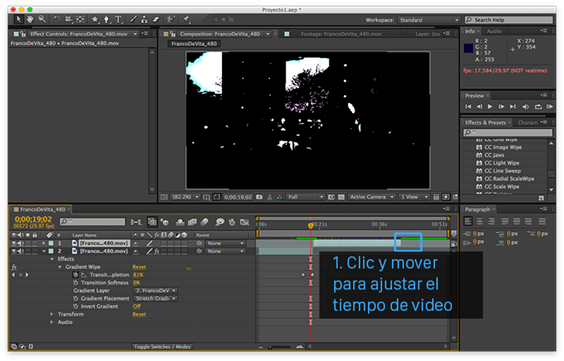
Task: Step to previous frame in Preview
Action: click(x=479, y=107)
